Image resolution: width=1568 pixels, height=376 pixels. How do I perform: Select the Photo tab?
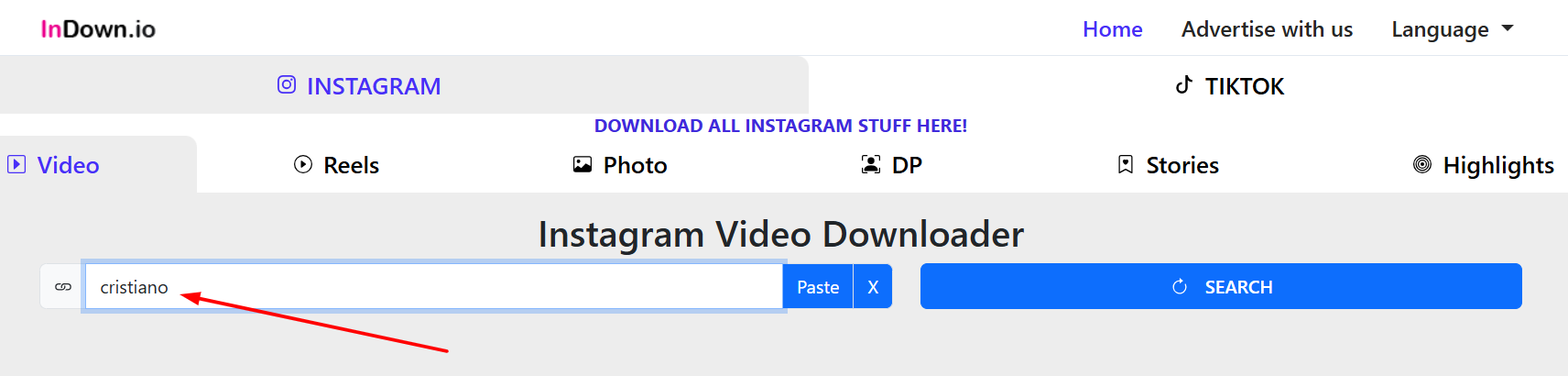pos(620,165)
